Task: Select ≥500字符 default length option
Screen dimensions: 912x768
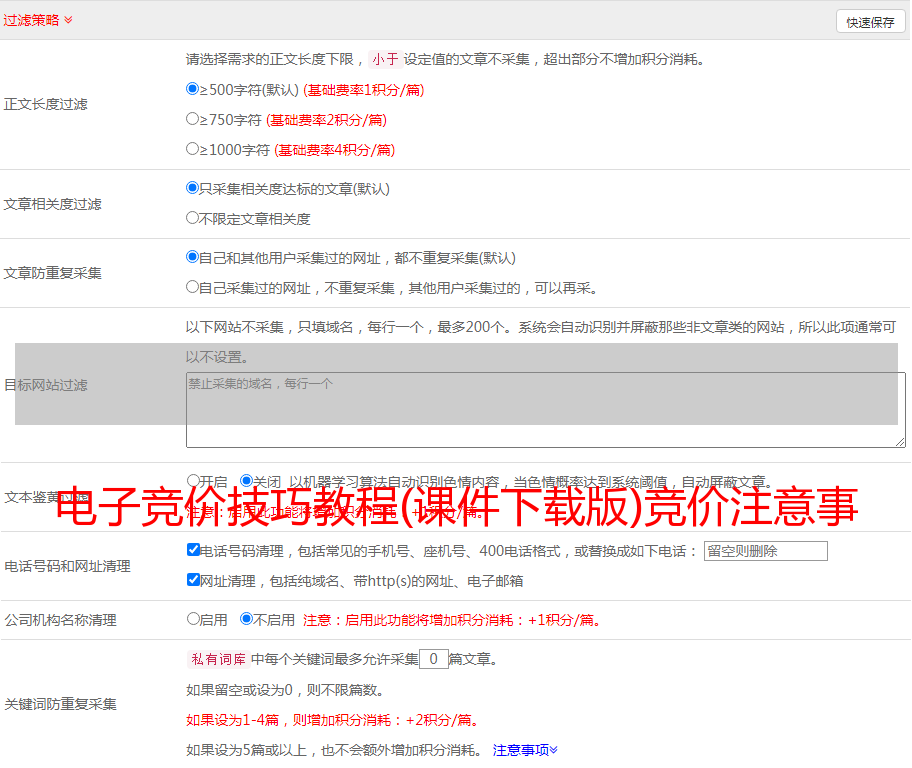Action: click(193, 89)
